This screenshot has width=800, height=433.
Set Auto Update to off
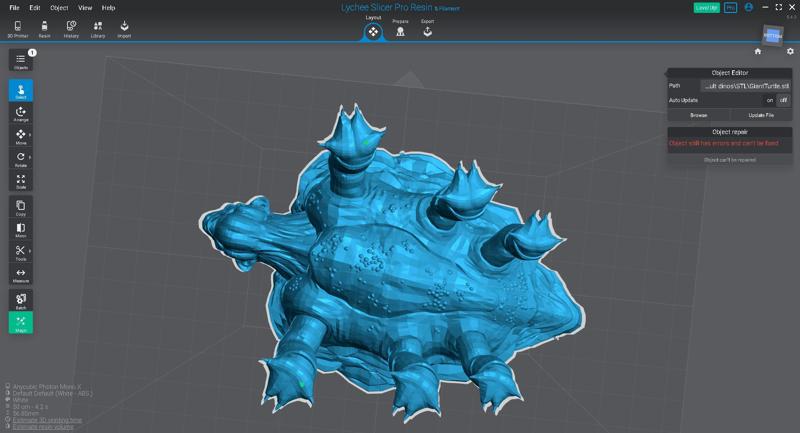(x=784, y=100)
